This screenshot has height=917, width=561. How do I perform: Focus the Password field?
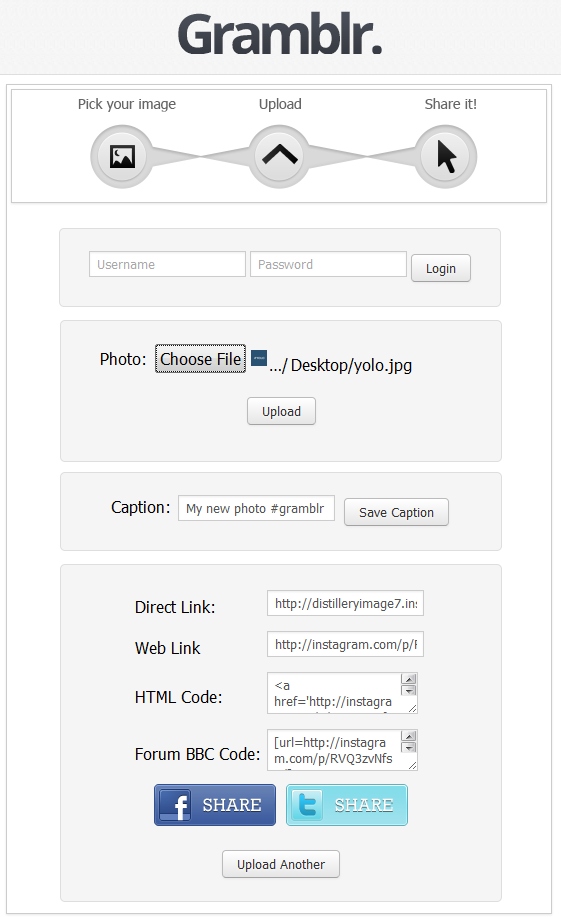pyautogui.click(x=328, y=264)
